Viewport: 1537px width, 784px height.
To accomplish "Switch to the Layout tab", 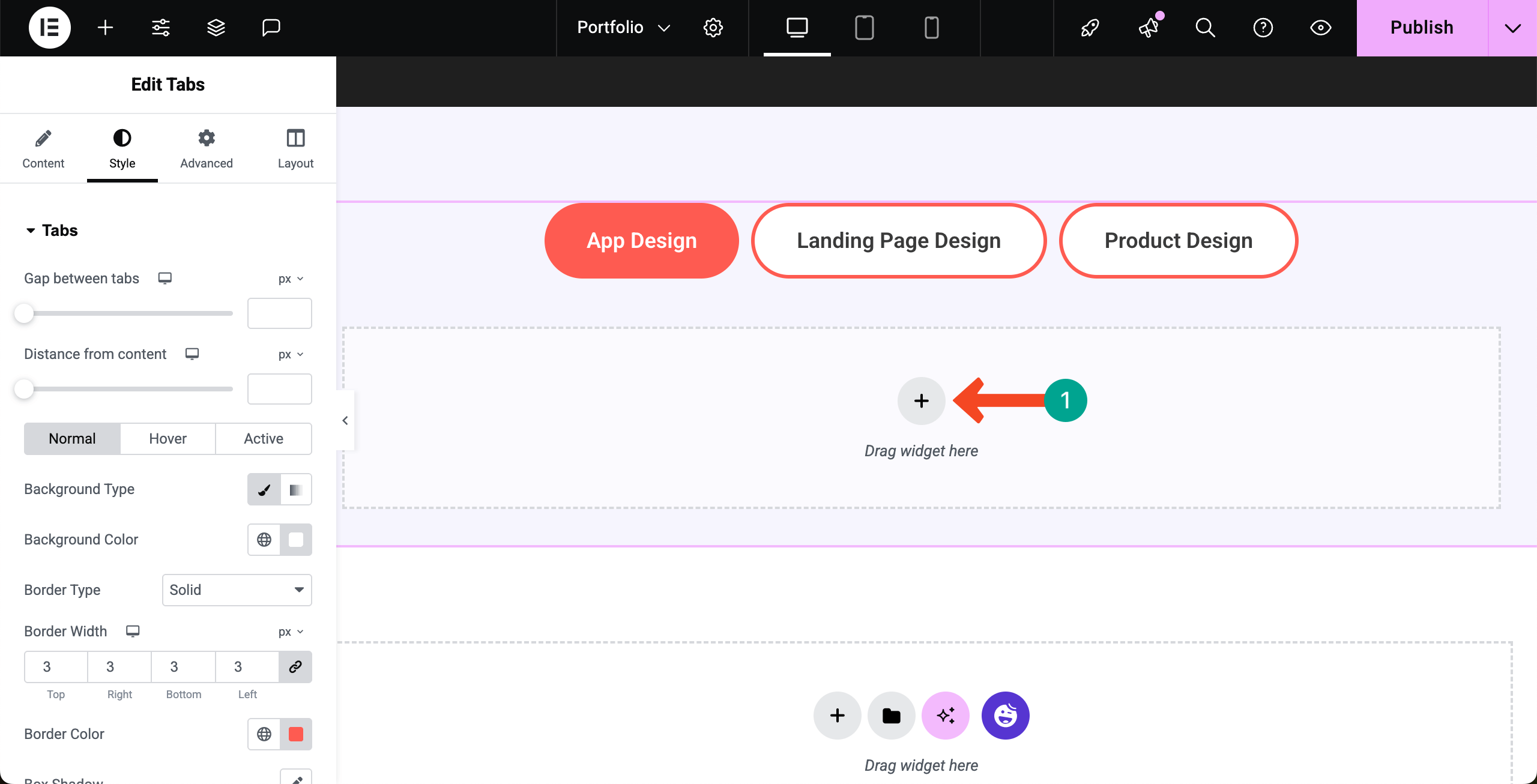I will coord(295,149).
